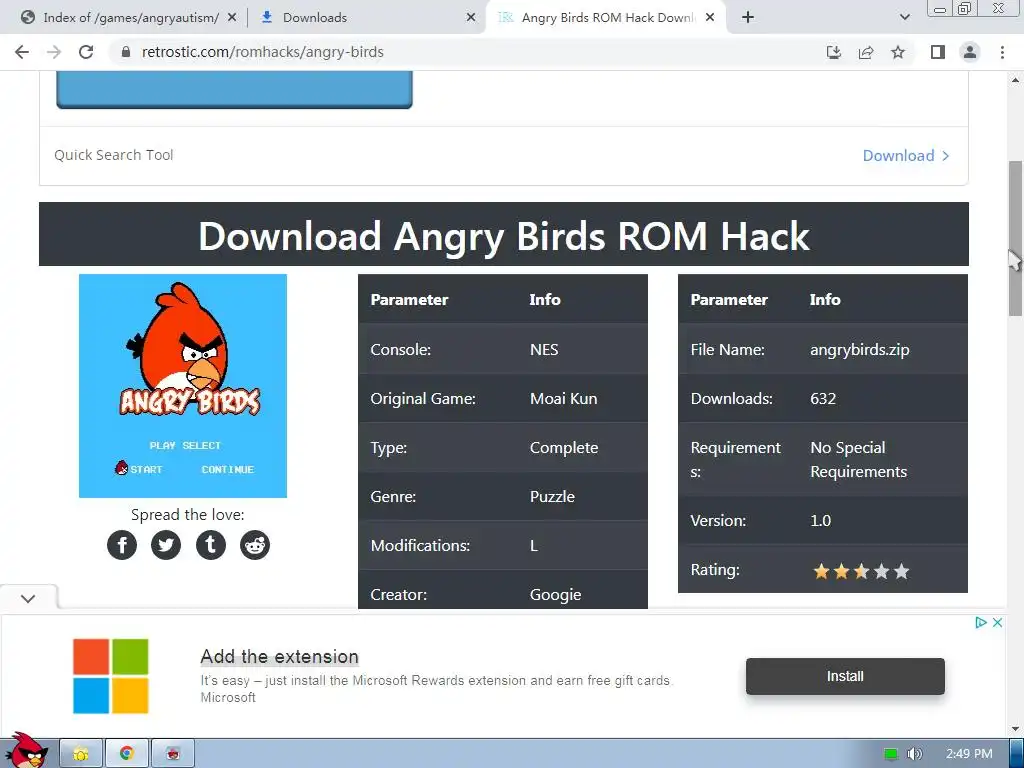View site security lock info
Image resolution: width=1024 pixels, height=768 pixels.
(126, 52)
